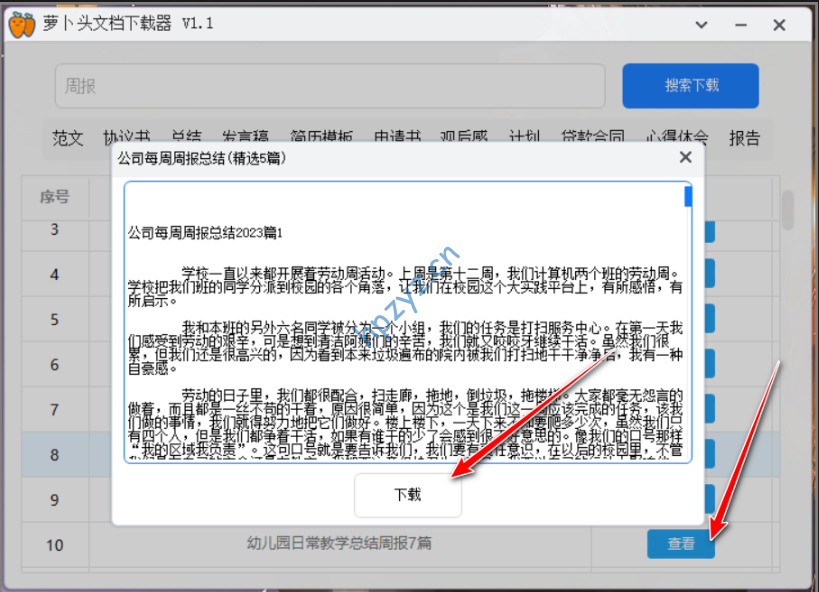Click 查看 button for row 10

point(681,544)
